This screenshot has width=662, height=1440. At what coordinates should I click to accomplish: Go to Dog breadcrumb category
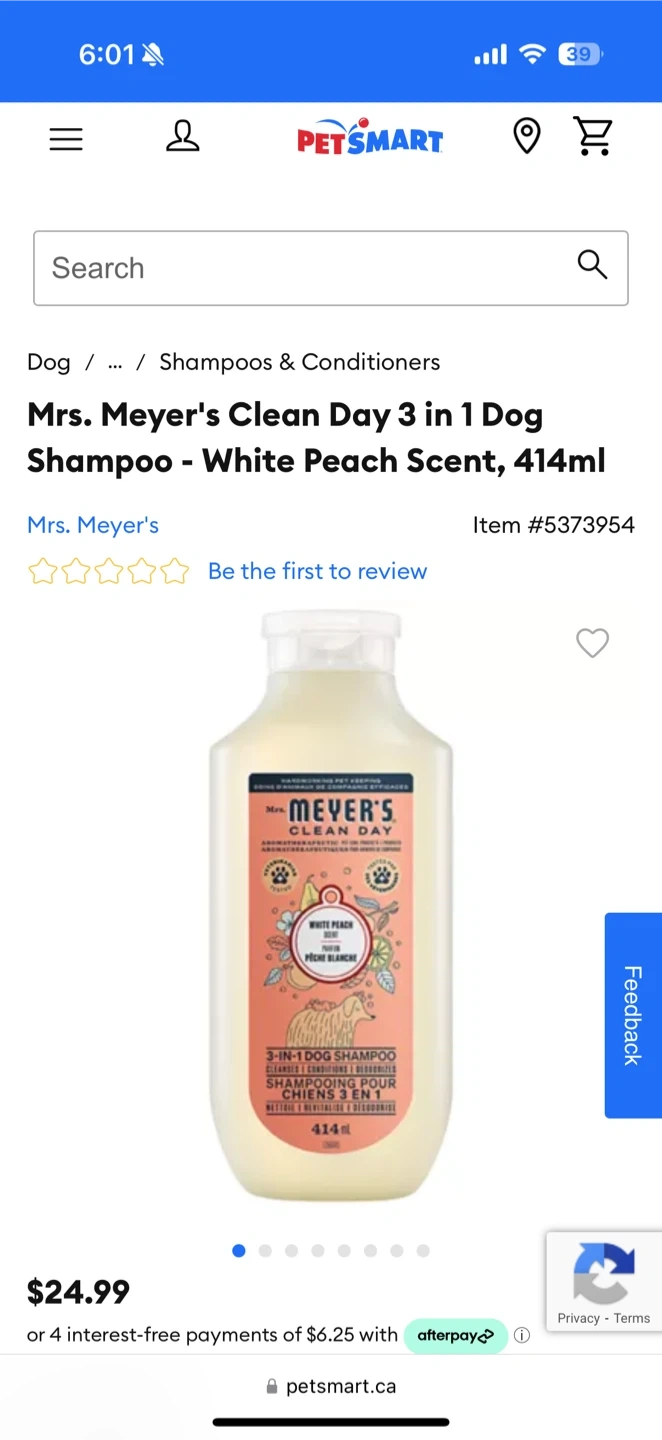click(49, 362)
